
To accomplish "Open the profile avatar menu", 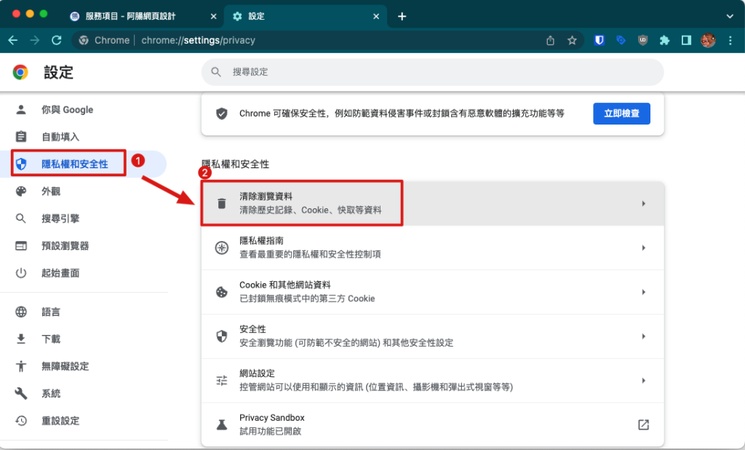I will pyautogui.click(x=708, y=40).
